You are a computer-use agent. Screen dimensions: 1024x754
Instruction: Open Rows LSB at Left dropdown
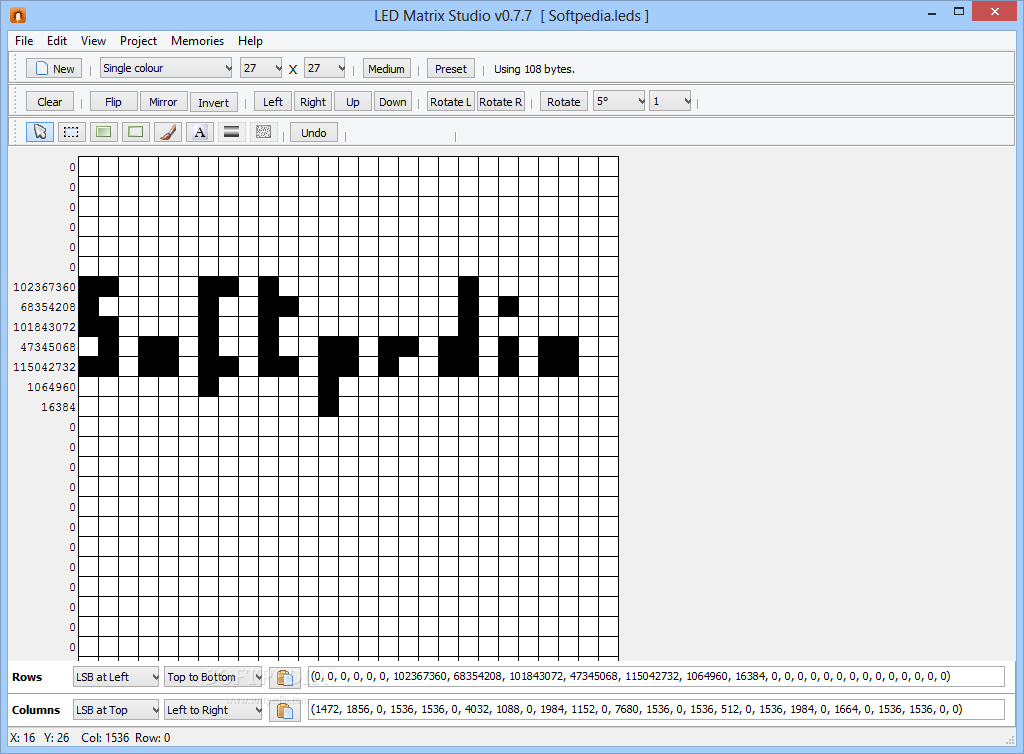click(116, 677)
